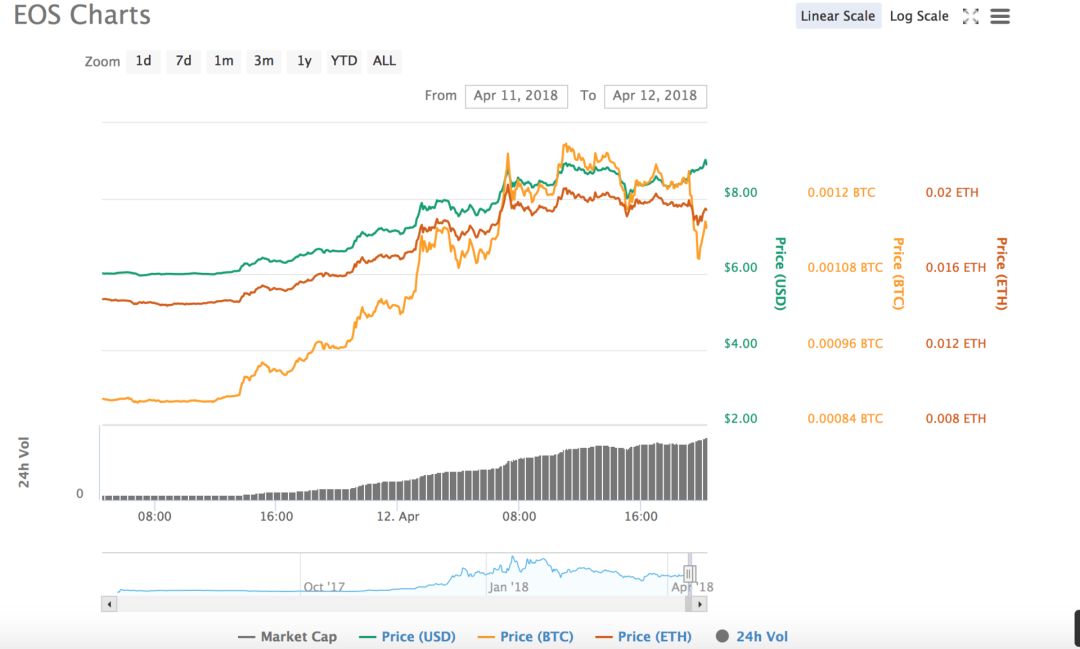Click the 0.00096 BTC axis label
The height and width of the screenshot is (649, 1080).
click(845, 343)
